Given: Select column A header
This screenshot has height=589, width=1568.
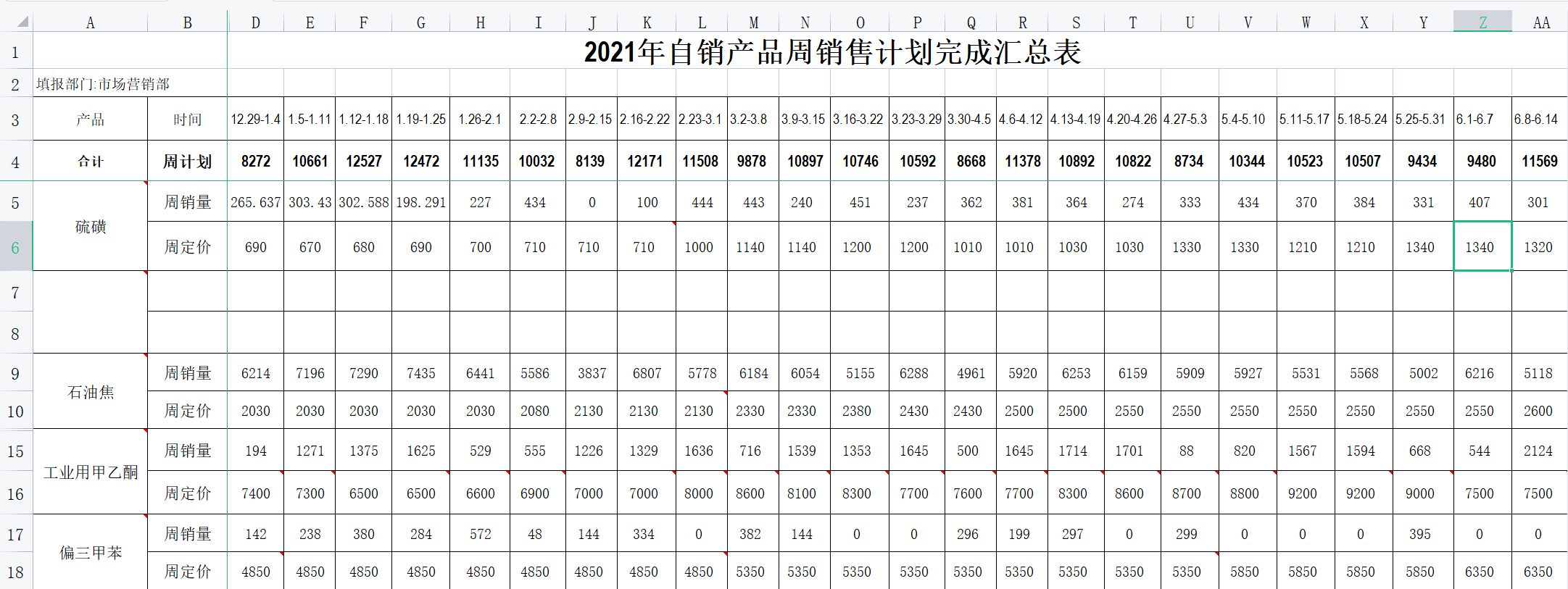Looking at the screenshot, I should (x=91, y=22).
